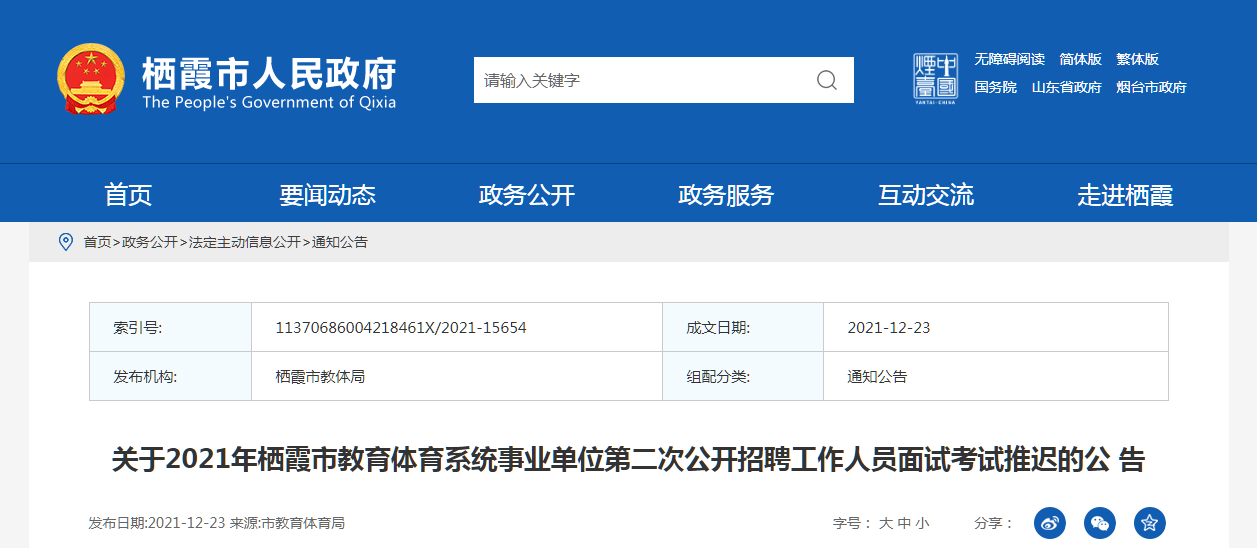Set the font size to 大
The width and height of the screenshot is (1257, 548).
pyautogui.click(x=886, y=523)
